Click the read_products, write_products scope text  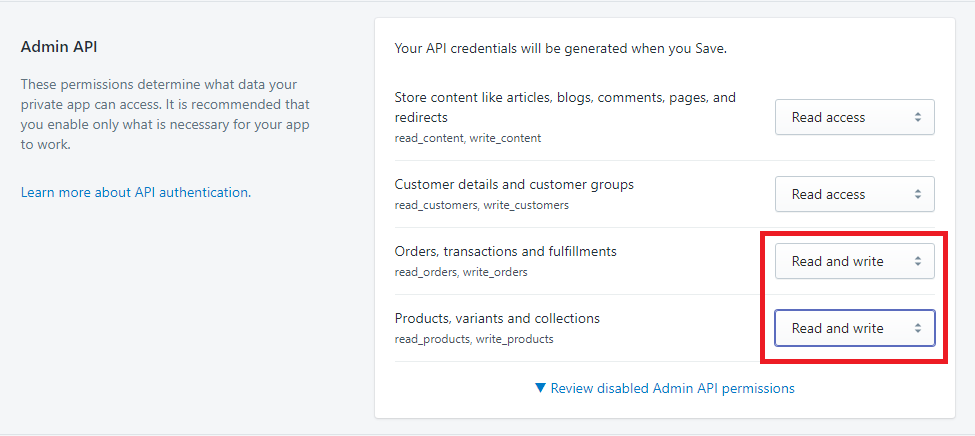click(x=474, y=339)
